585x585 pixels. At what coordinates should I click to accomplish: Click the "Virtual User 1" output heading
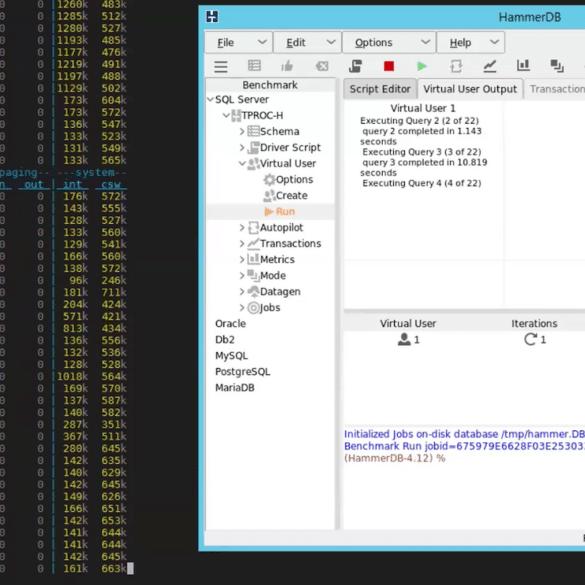tap(423, 108)
